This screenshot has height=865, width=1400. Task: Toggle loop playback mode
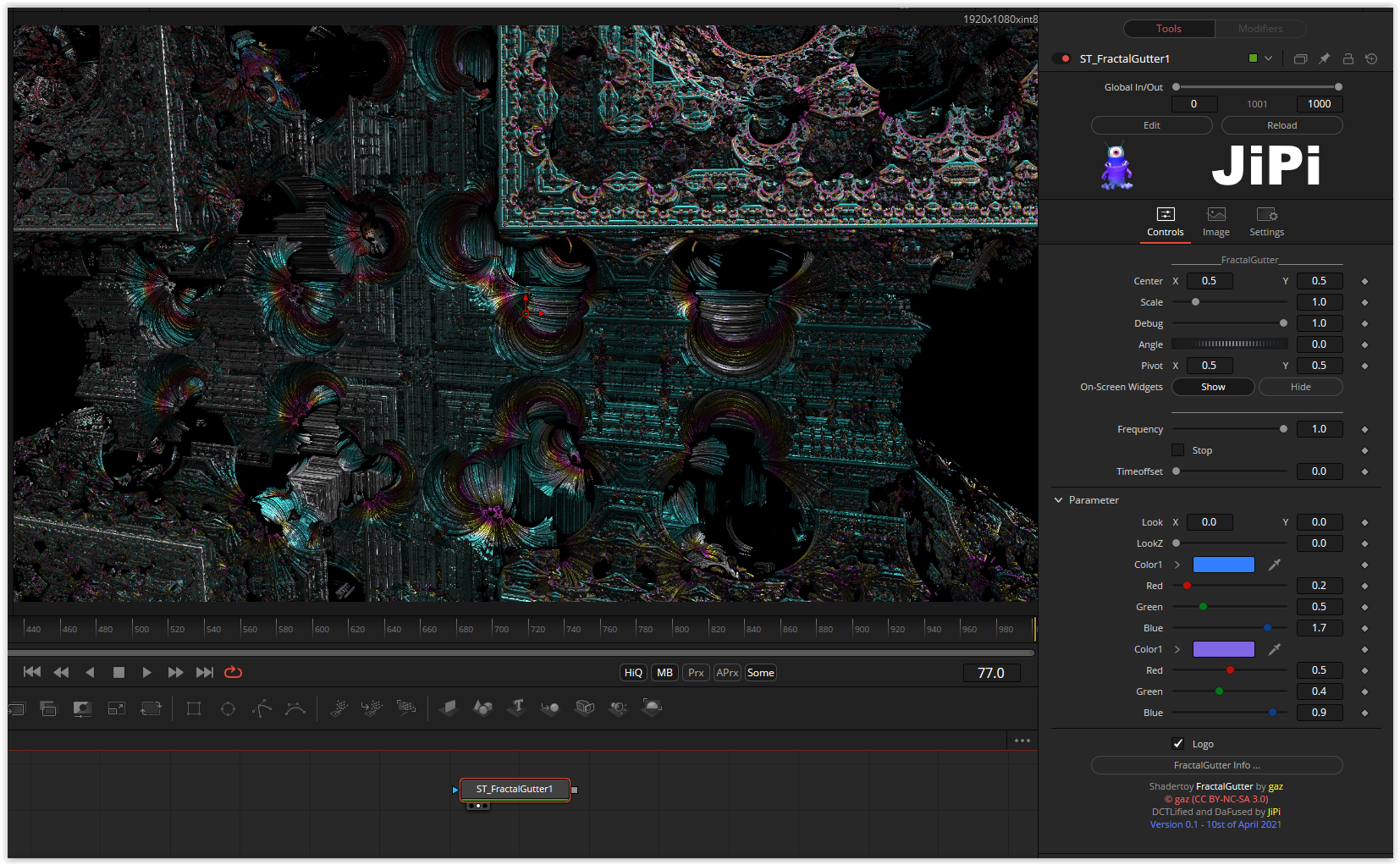coord(234,672)
